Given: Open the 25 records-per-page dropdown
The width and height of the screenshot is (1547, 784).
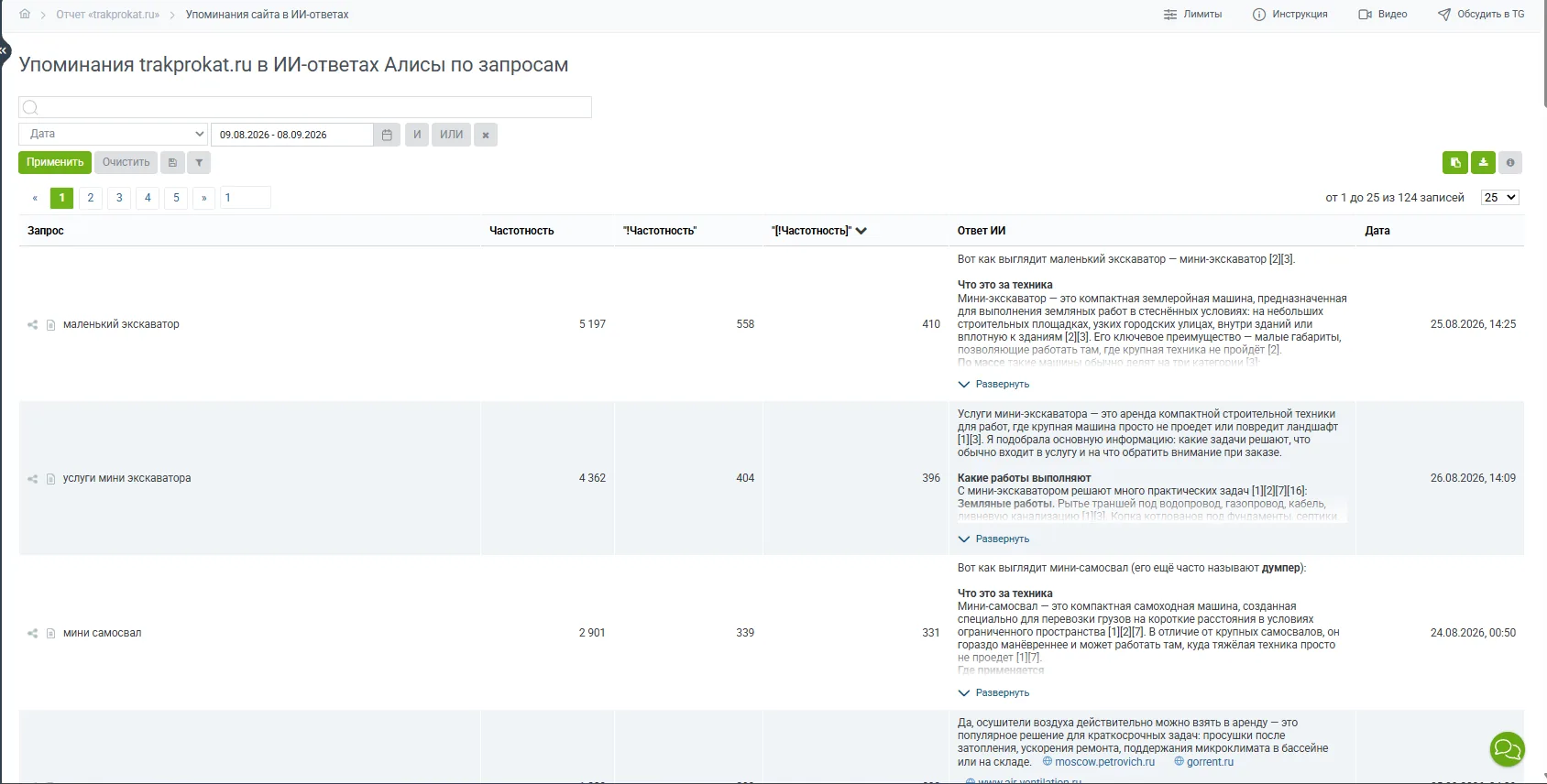Looking at the screenshot, I should pos(1500,197).
